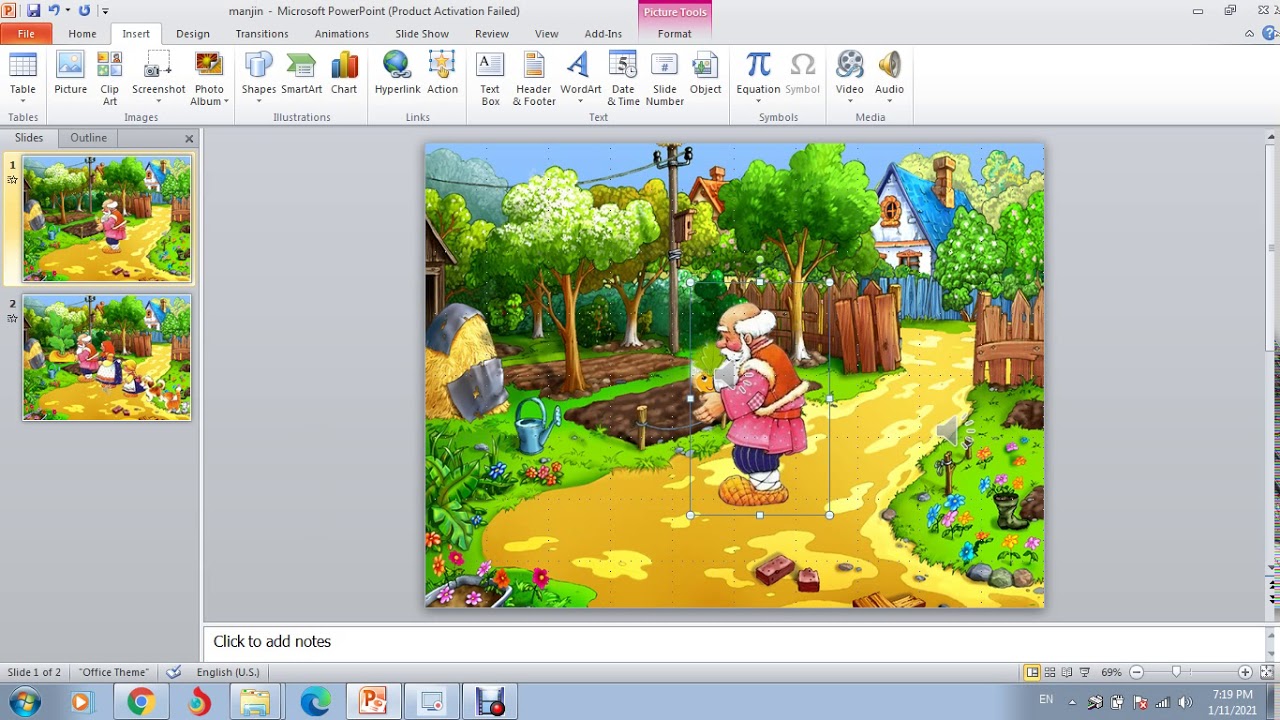Switch to the Home tab
The width and height of the screenshot is (1280, 720).
82,34
